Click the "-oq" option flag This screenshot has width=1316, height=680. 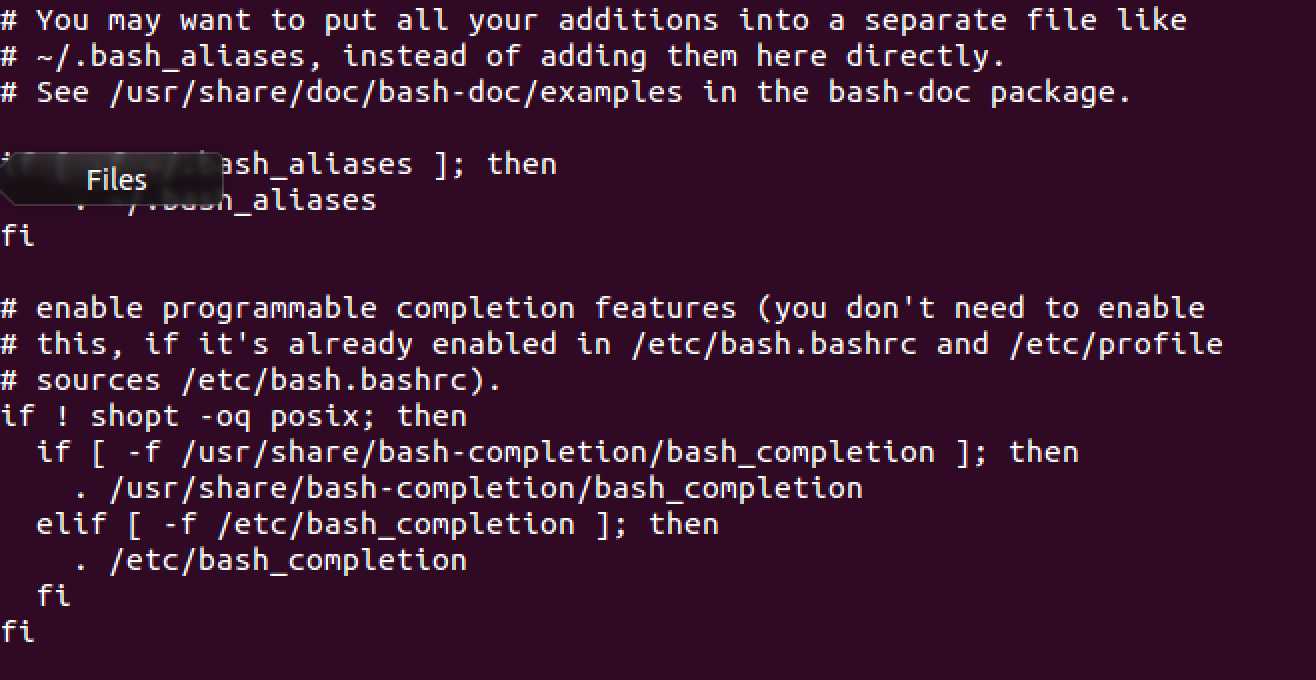pos(225,416)
